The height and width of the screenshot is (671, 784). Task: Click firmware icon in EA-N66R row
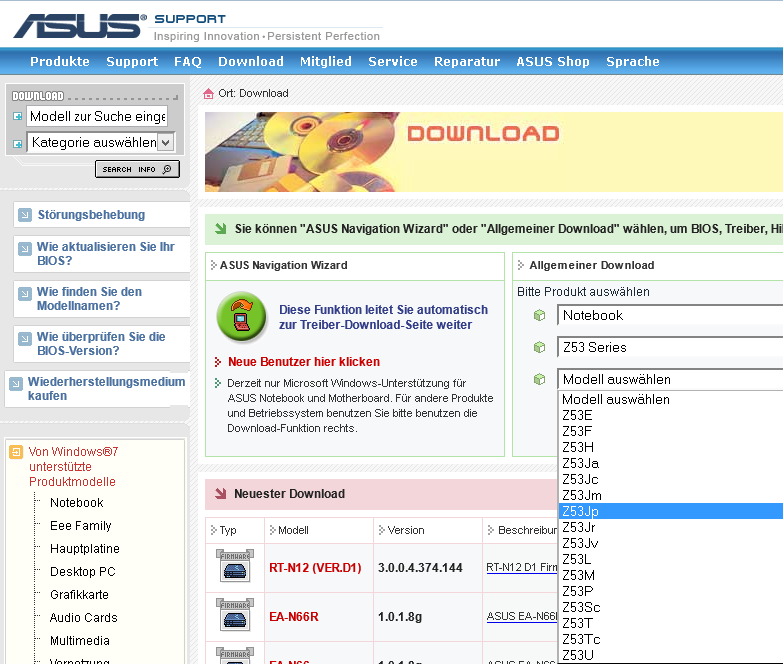pos(234,615)
